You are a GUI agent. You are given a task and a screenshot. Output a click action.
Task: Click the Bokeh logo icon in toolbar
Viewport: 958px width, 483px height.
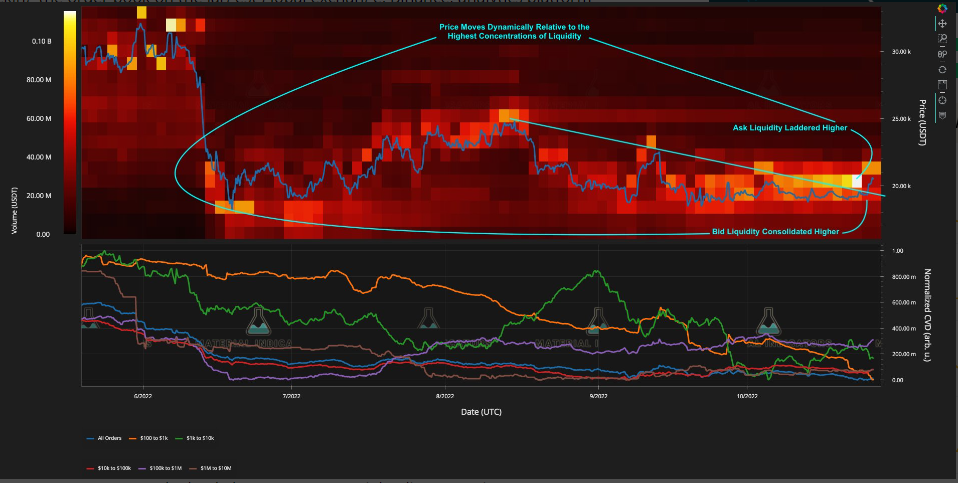pyautogui.click(x=940, y=8)
